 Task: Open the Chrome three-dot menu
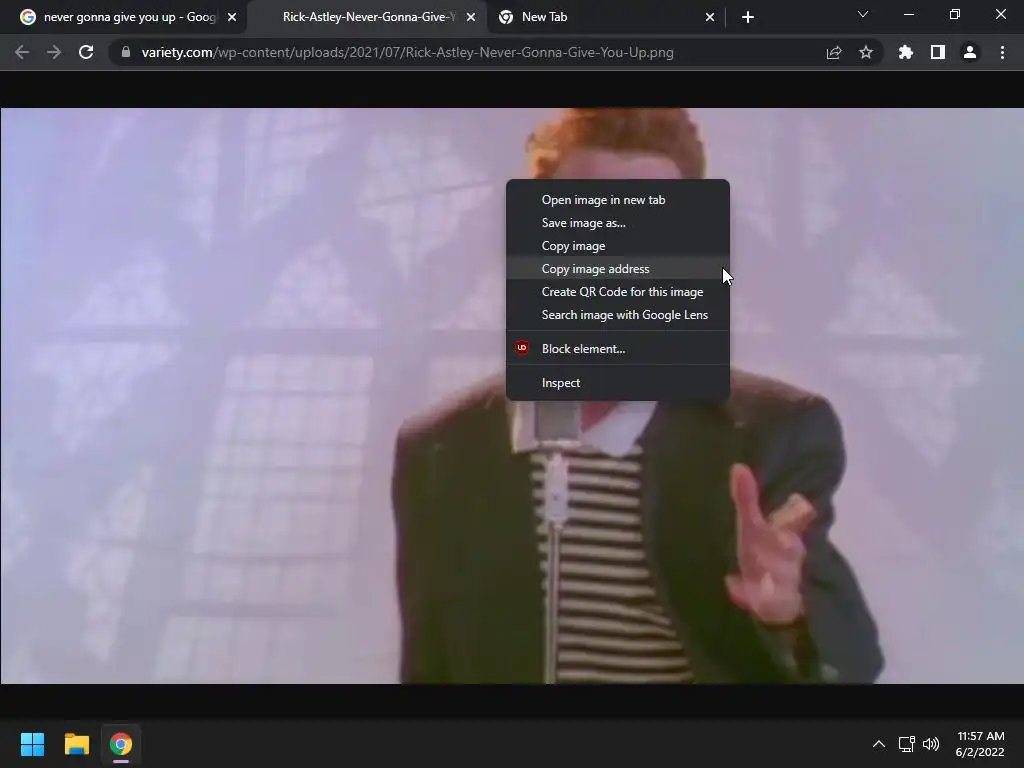coord(1002,52)
